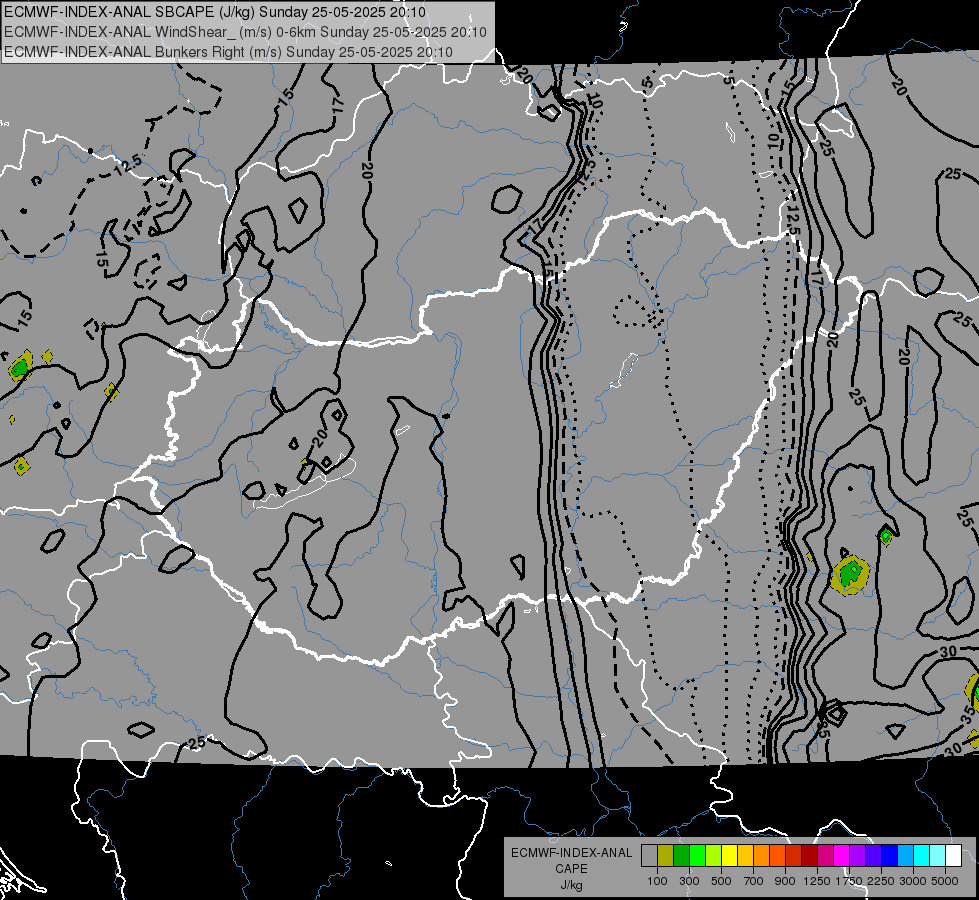Click the 'CAPE' legend label
This screenshot has width=979, height=900.
pyautogui.click(x=571, y=869)
